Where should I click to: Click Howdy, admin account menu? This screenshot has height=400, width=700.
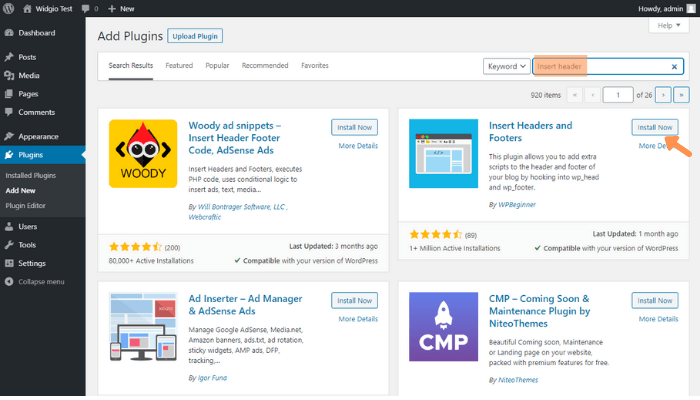pos(667,8)
